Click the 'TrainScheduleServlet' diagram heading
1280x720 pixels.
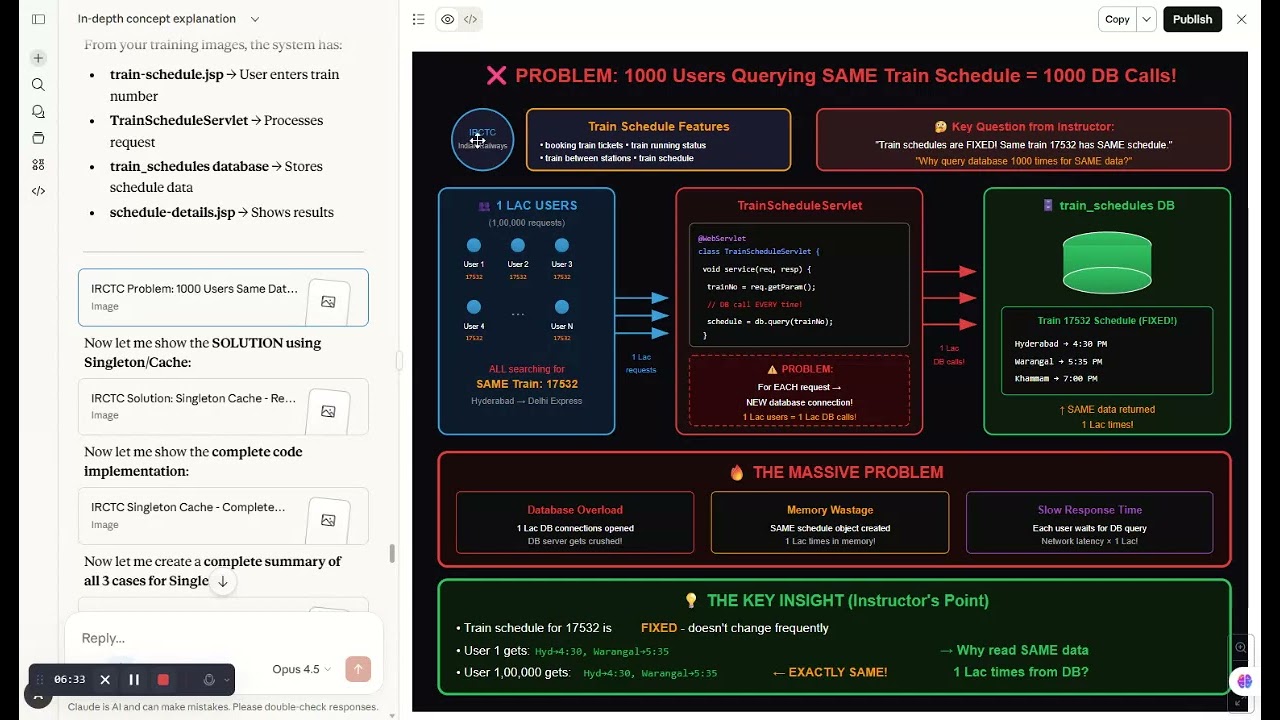click(x=800, y=205)
